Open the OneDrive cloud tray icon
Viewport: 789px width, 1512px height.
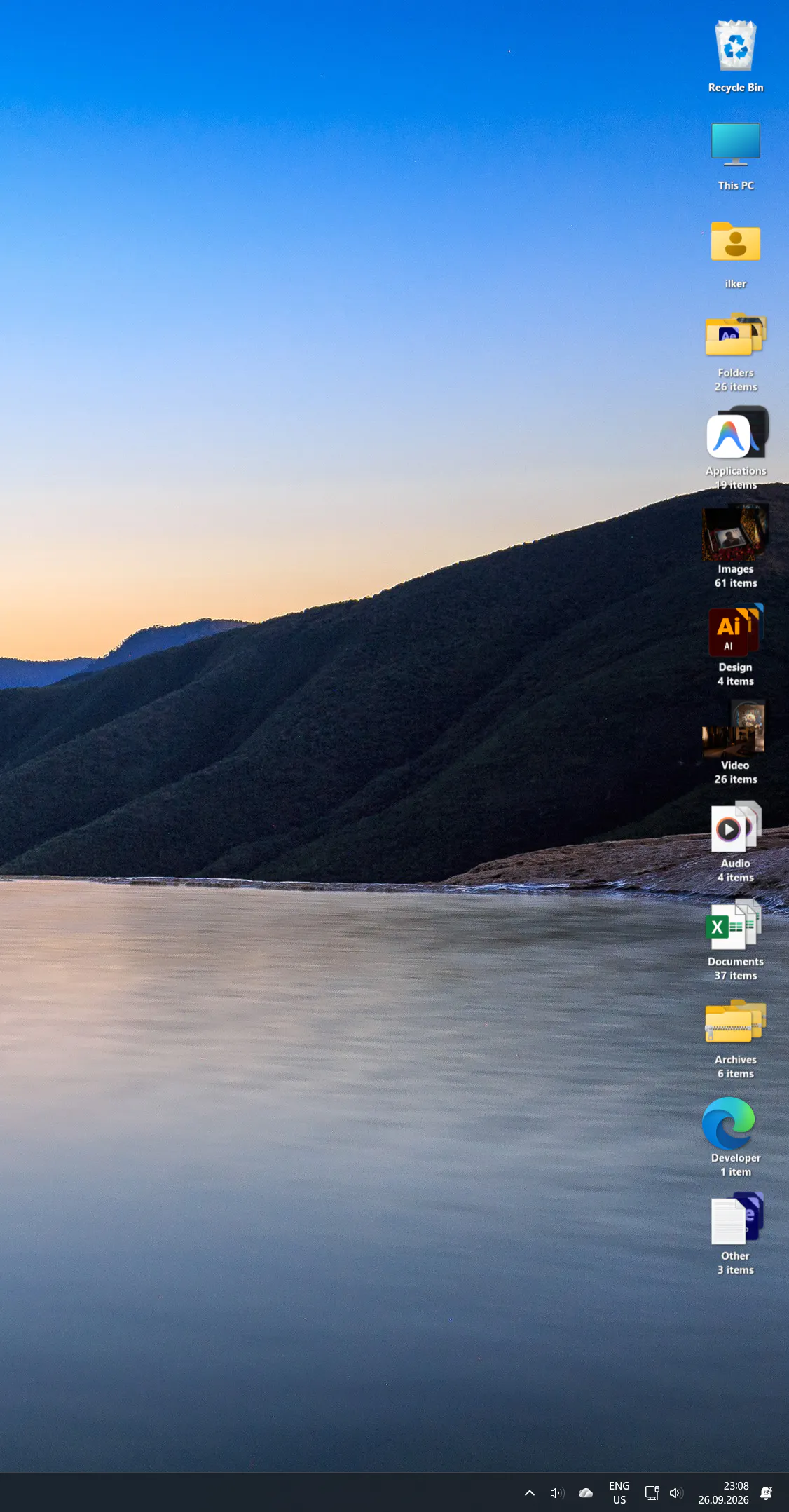pos(586,1493)
